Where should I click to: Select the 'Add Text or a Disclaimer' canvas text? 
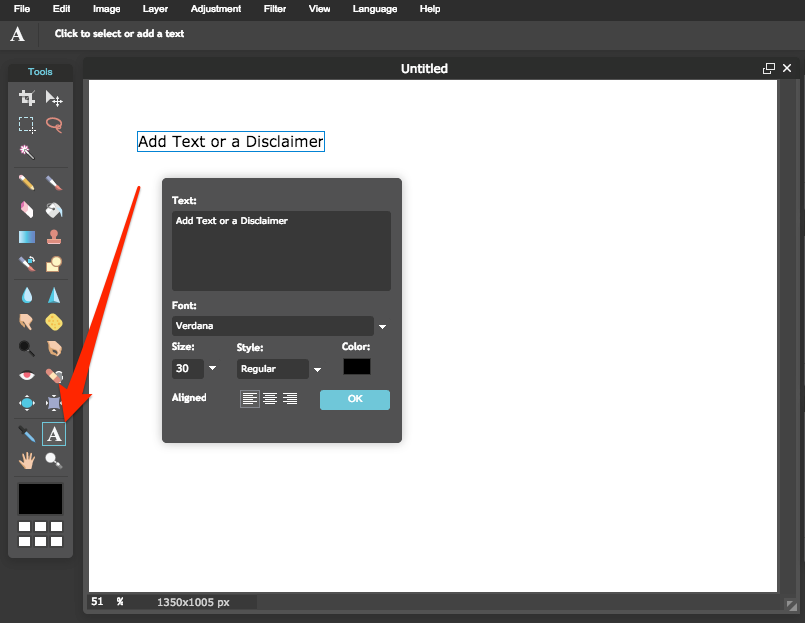point(231,142)
